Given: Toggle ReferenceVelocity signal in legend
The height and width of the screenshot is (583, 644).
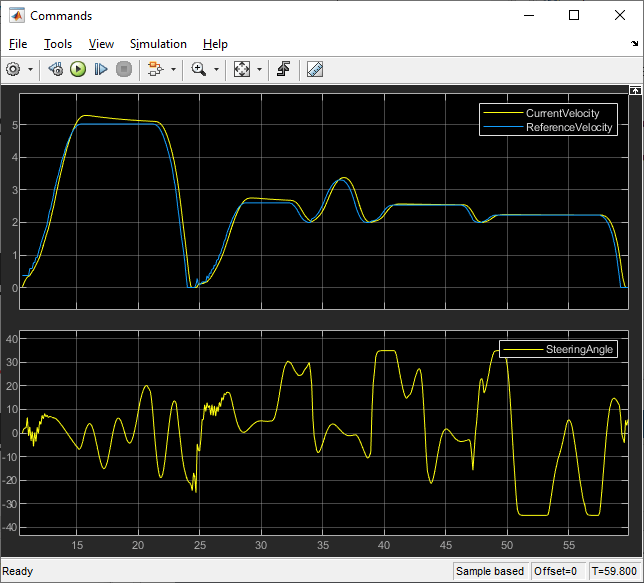Looking at the screenshot, I should [x=570, y=127].
